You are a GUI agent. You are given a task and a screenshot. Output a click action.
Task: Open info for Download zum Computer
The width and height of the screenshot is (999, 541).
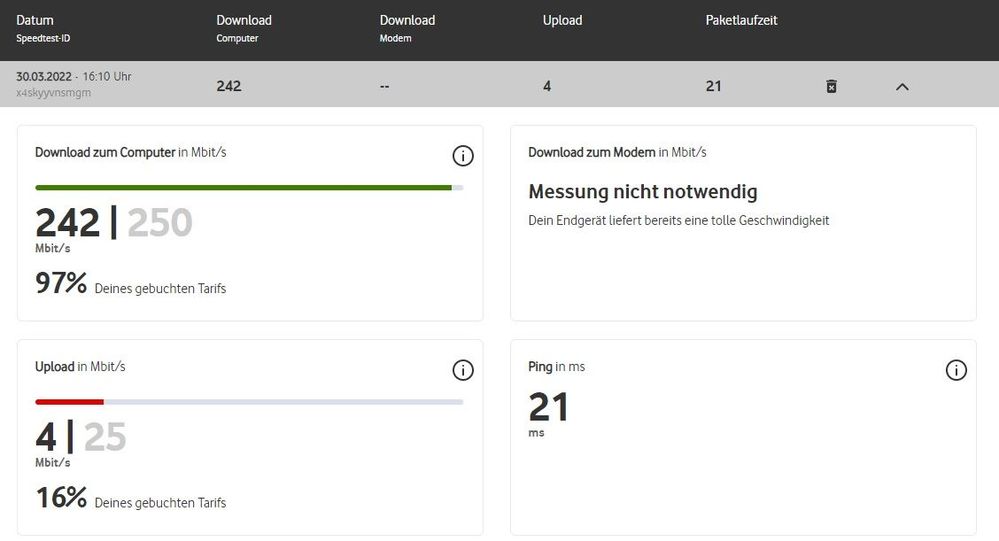[x=463, y=156]
